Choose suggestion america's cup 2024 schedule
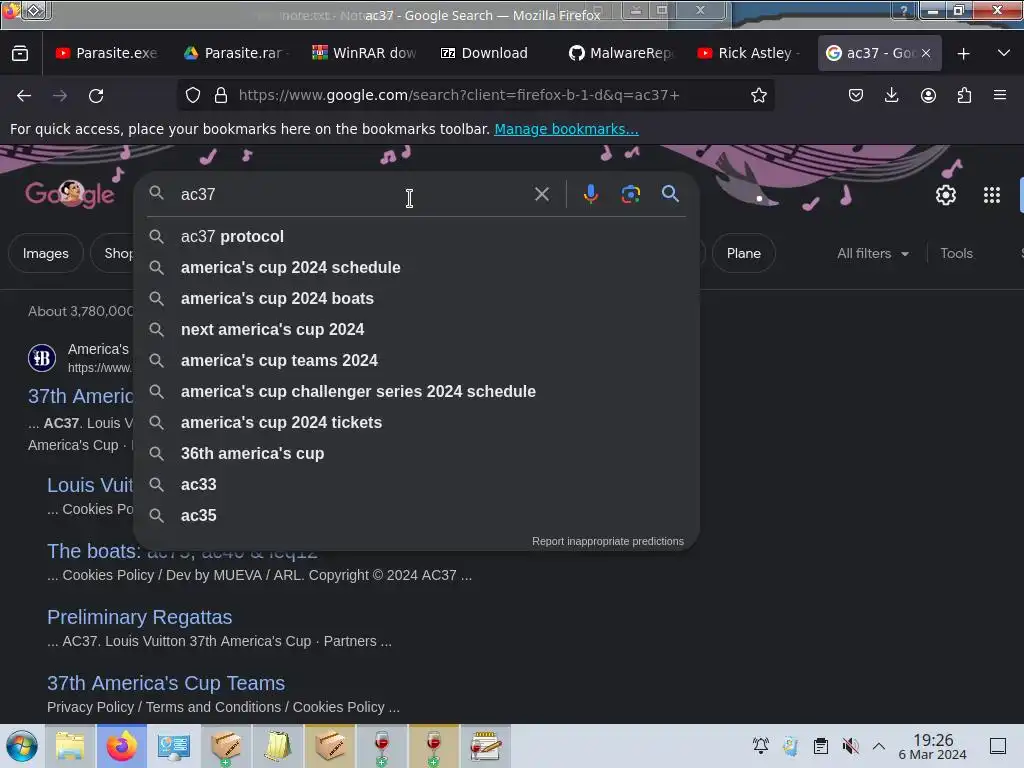This screenshot has height=768, width=1024. [417, 267]
